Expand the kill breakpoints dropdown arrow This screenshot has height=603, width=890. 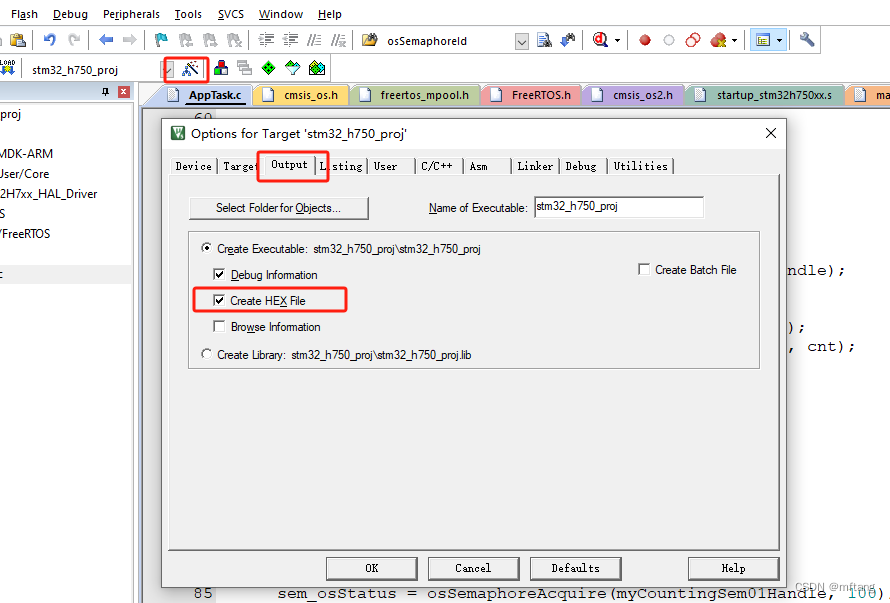point(734,40)
